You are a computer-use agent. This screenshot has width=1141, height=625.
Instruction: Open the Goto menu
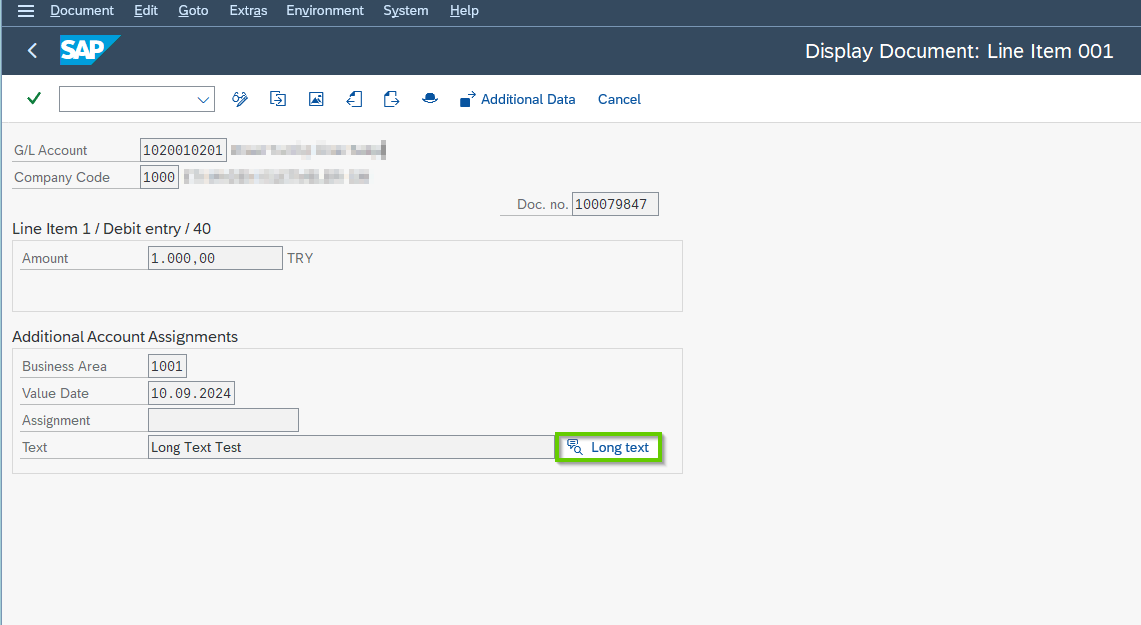(x=193, y=11)
